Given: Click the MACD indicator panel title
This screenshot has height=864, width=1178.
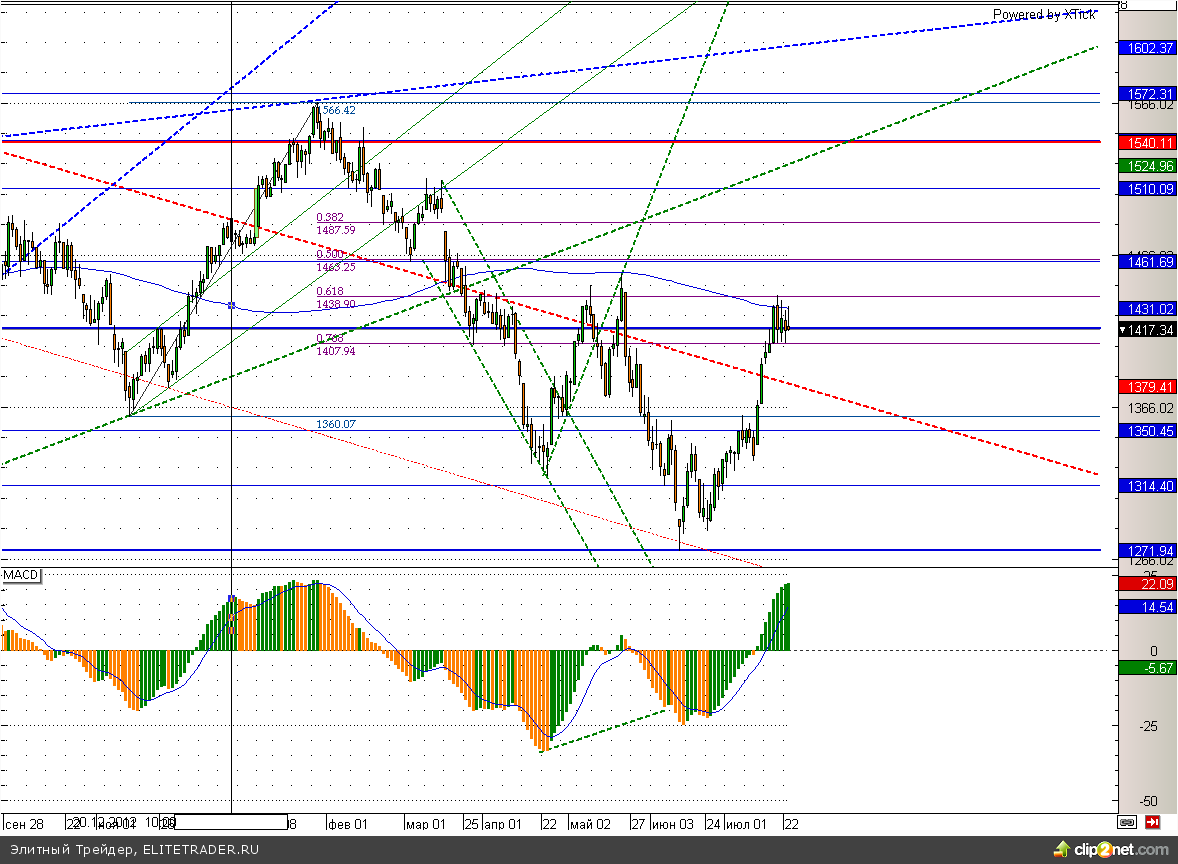Looking at the screenshot, I should click(x=21, y=576).
